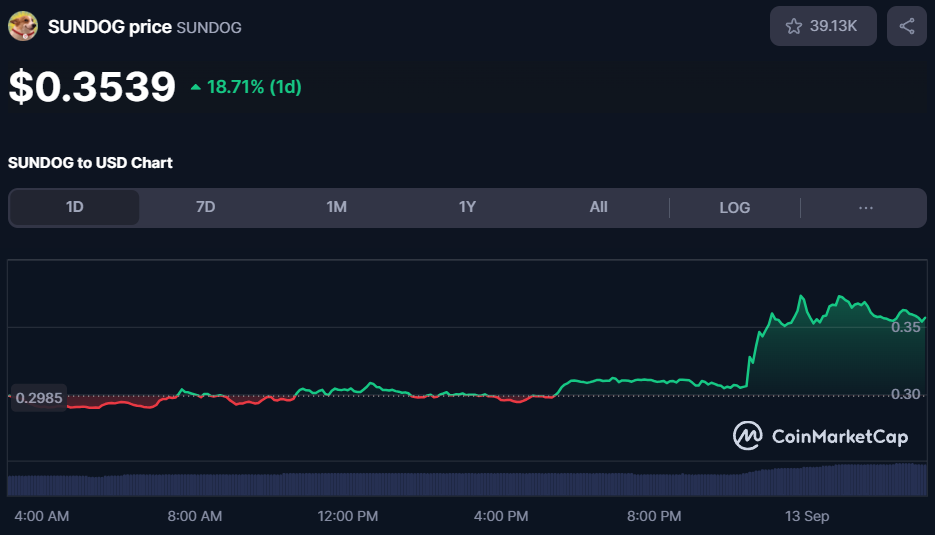Click the 0.2985 opening price label
This screenshot has width=935, height=535.
click(39, 398)
